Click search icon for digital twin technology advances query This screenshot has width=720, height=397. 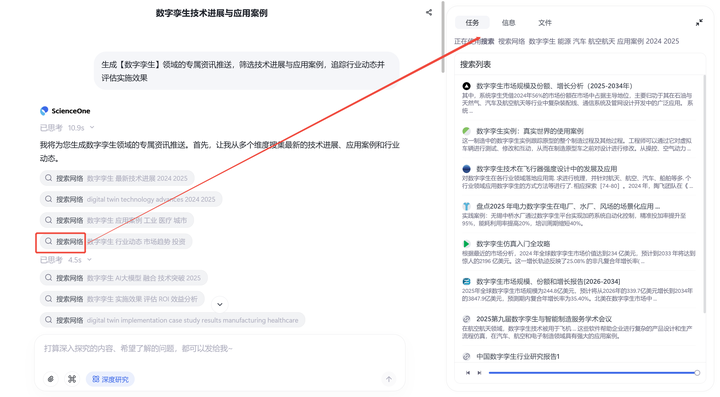(x=48, y=199)
